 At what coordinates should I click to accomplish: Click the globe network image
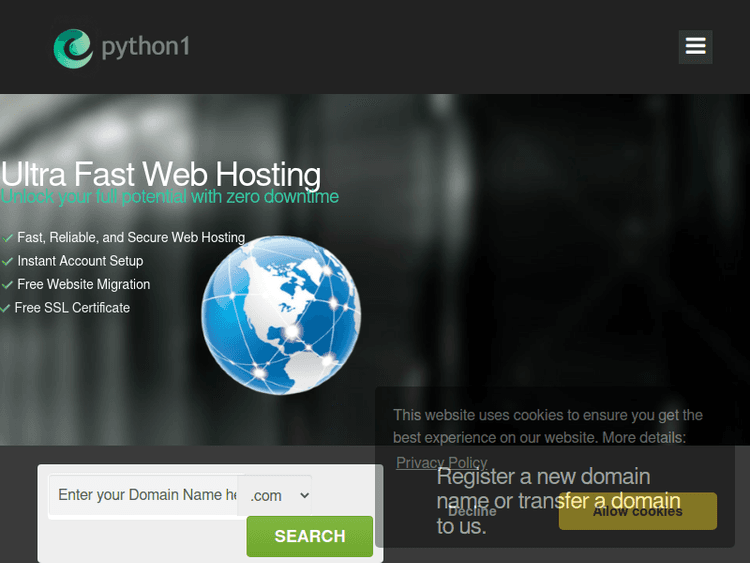coord(281,315)
